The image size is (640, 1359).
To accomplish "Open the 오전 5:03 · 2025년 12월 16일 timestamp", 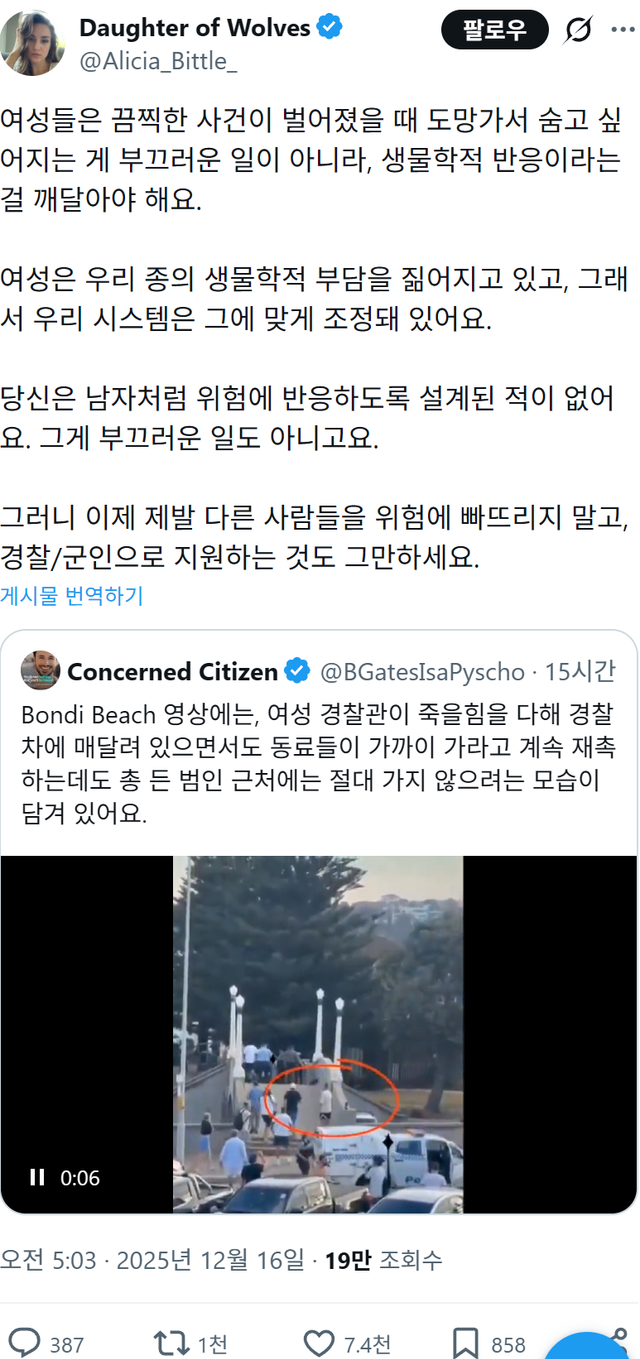I will [151, 1260].
